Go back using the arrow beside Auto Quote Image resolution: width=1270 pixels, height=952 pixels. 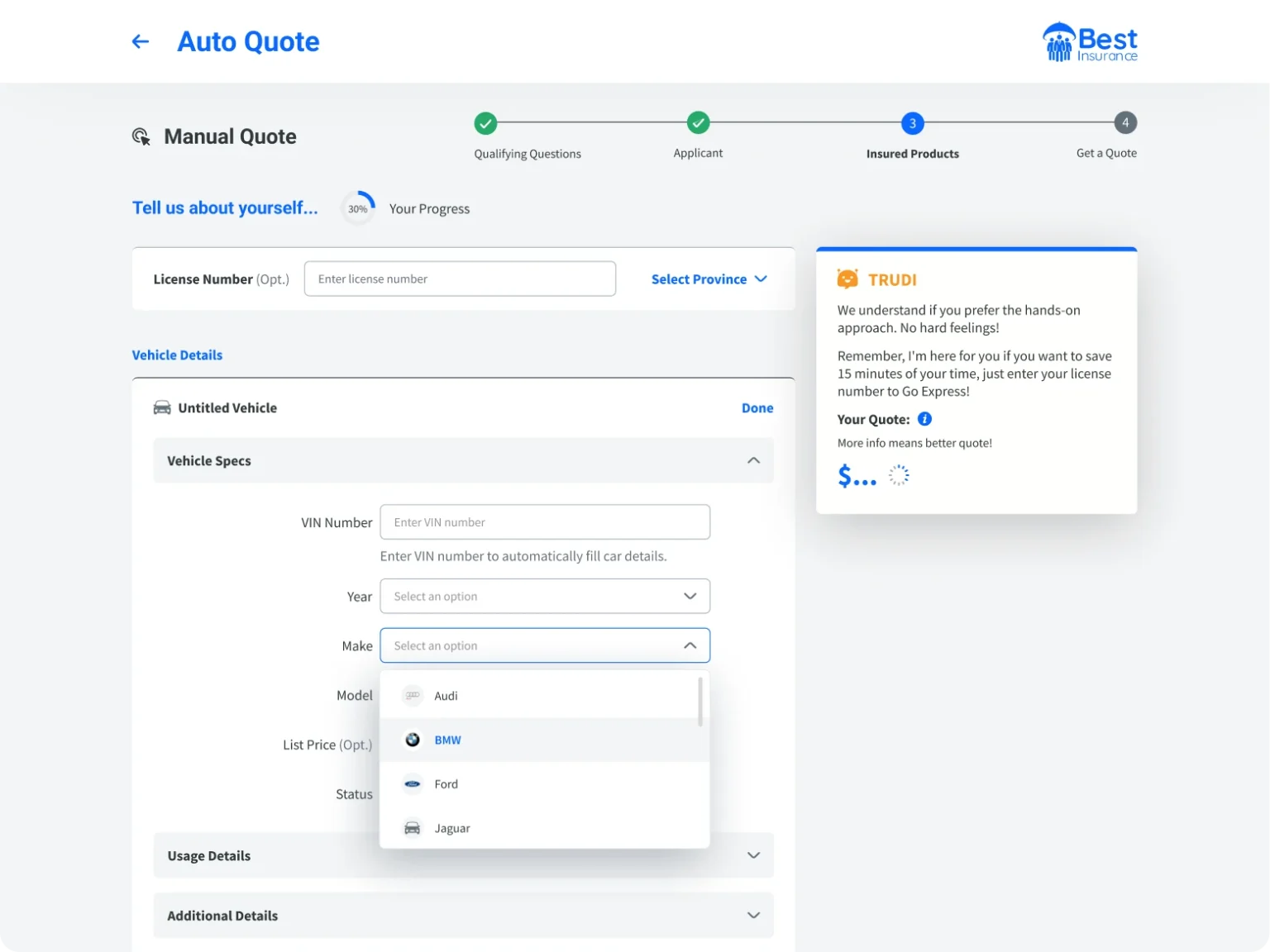pyautogui.click(x=141, y=41)
